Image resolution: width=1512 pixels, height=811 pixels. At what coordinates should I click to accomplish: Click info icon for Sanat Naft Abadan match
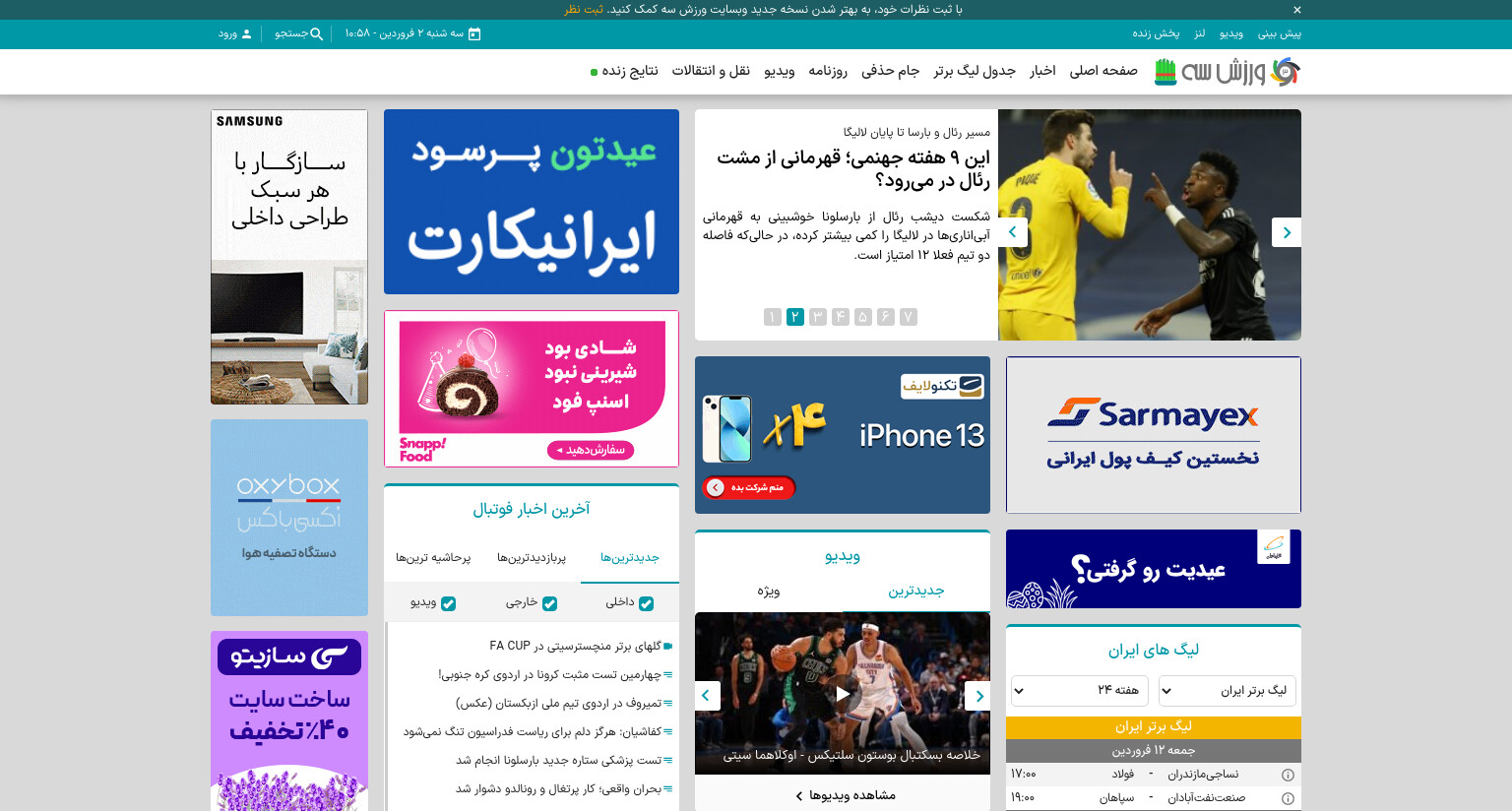pos(1288,798)
